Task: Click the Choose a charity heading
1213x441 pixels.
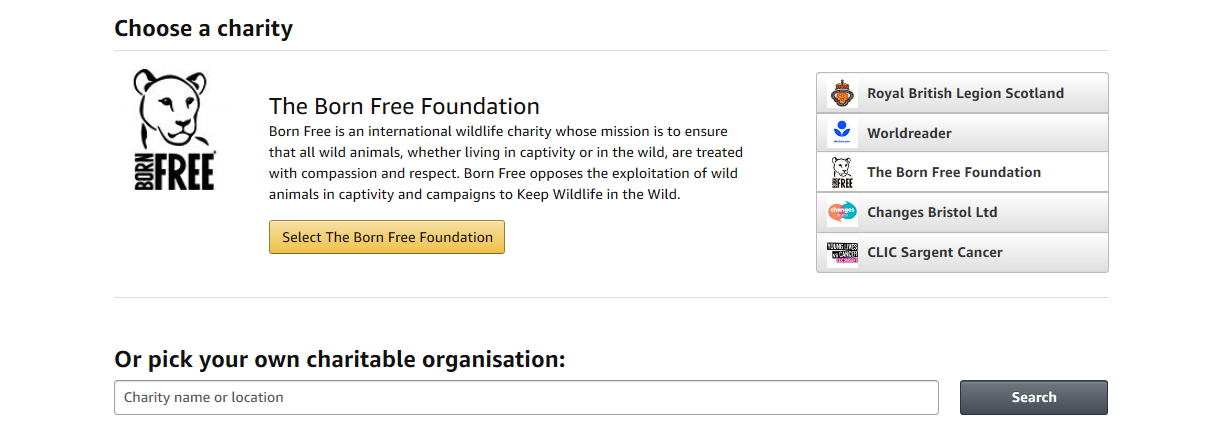Action: (x=203, y=28)
